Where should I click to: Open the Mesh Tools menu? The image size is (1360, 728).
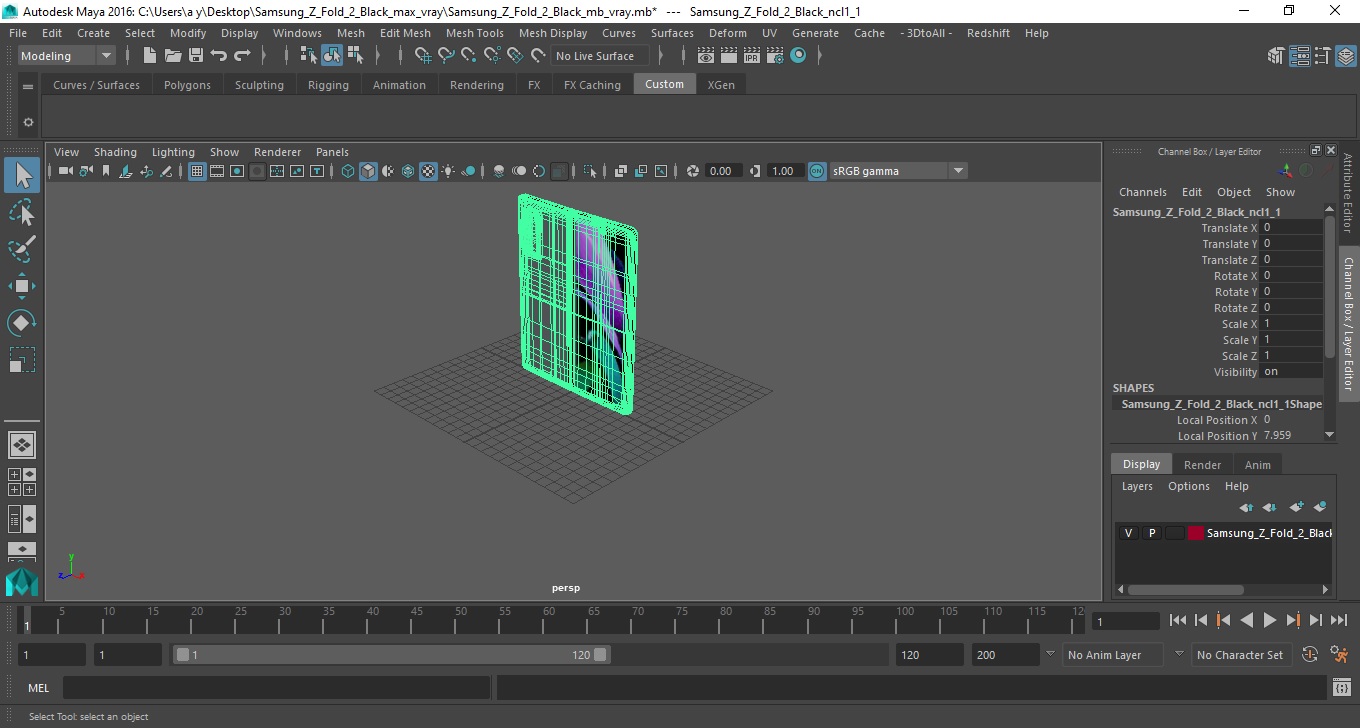coord(474,33)
